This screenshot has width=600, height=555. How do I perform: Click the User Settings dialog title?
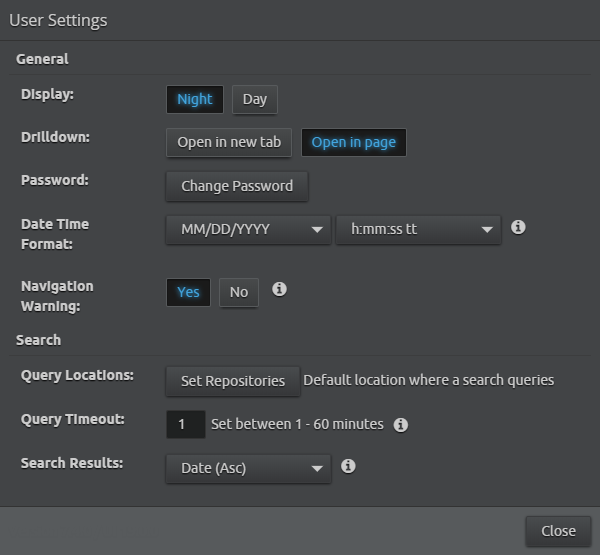(58, 20)
